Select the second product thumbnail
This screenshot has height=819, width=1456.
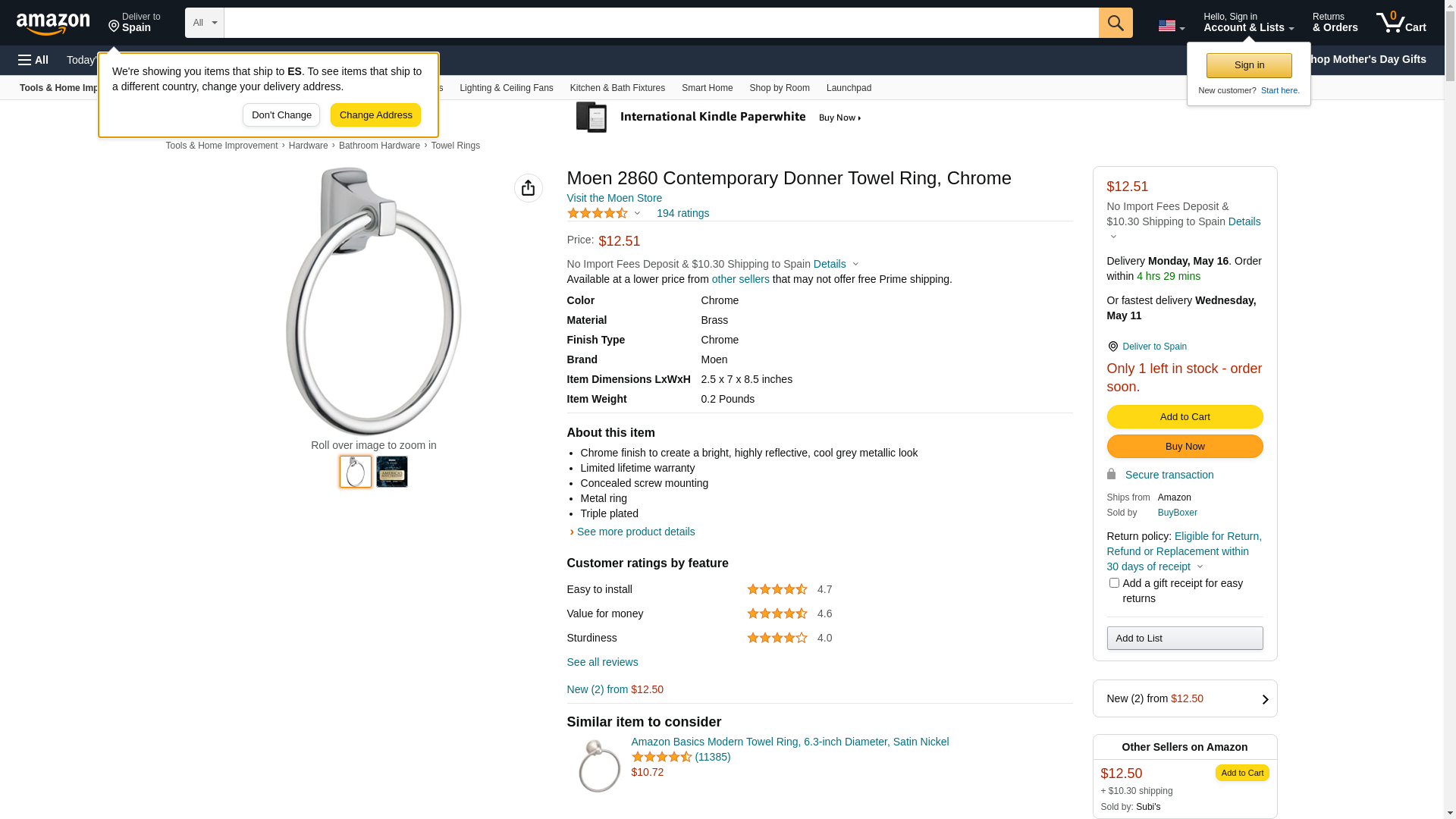point(392,472)
